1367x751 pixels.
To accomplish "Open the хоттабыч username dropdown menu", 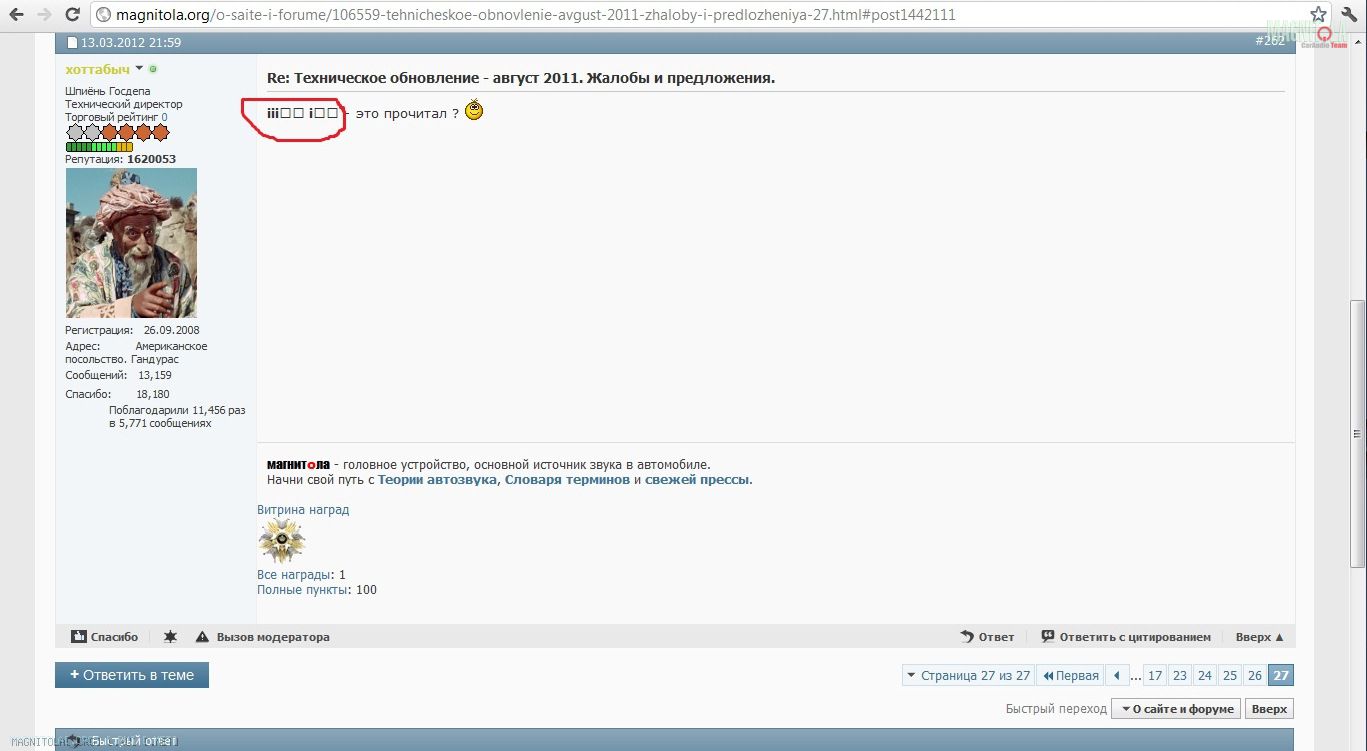I will pyautogui.click(x=140, y=69).
